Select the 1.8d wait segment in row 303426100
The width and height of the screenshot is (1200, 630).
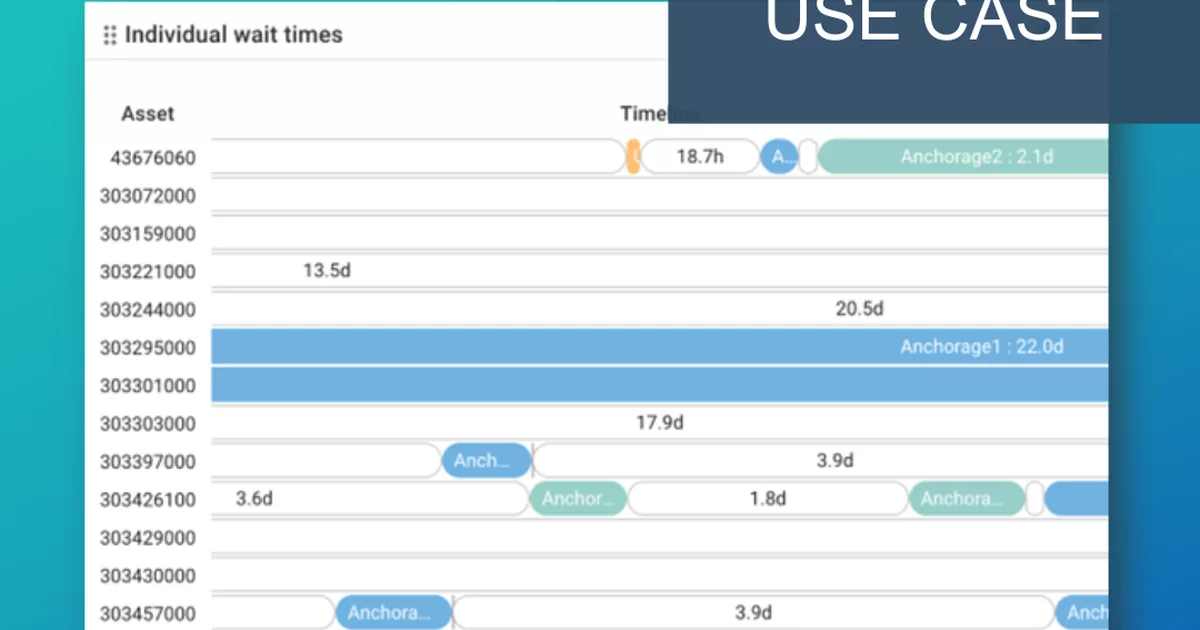click(768, 498)
